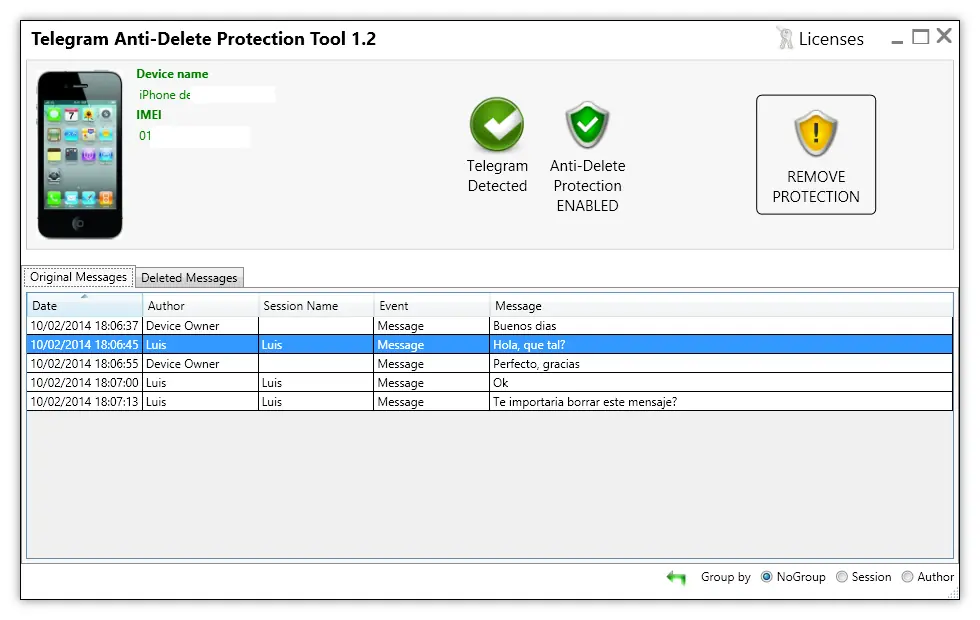Select the message 'Ok'
Viewport: 980px width, 620px height.
coord(501,382)
